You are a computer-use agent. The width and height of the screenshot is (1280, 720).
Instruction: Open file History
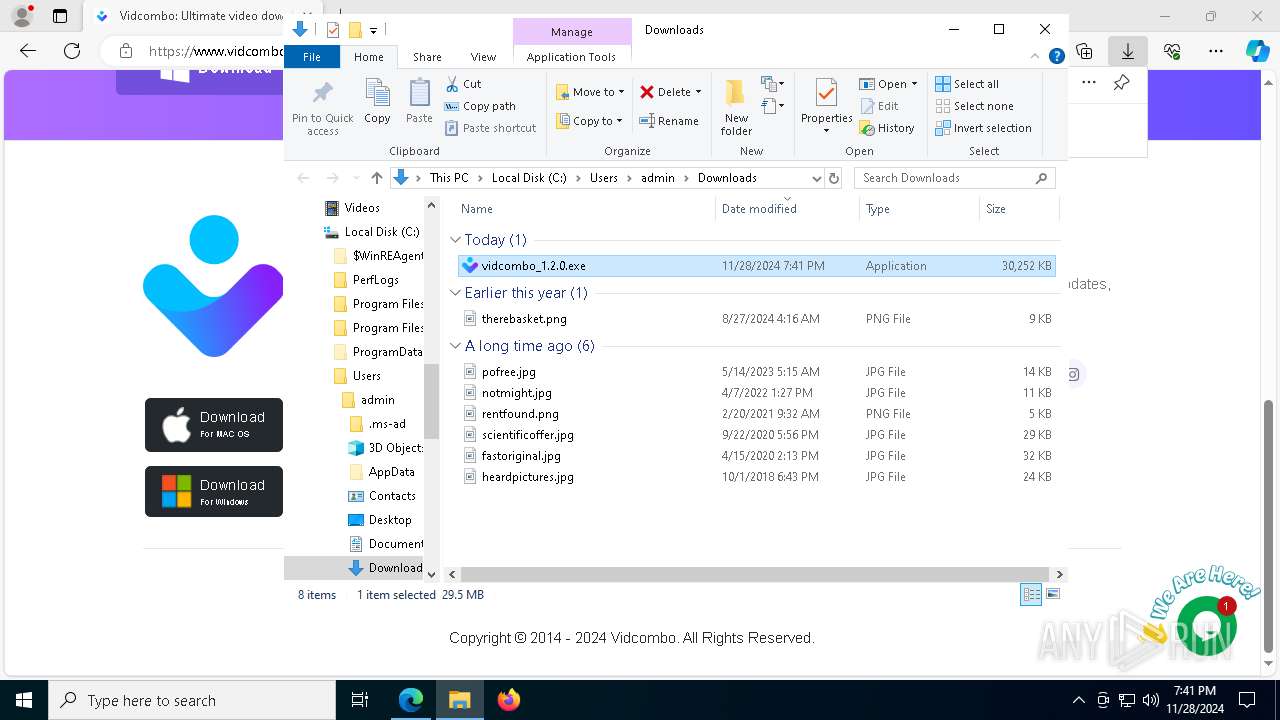point(887,128)
